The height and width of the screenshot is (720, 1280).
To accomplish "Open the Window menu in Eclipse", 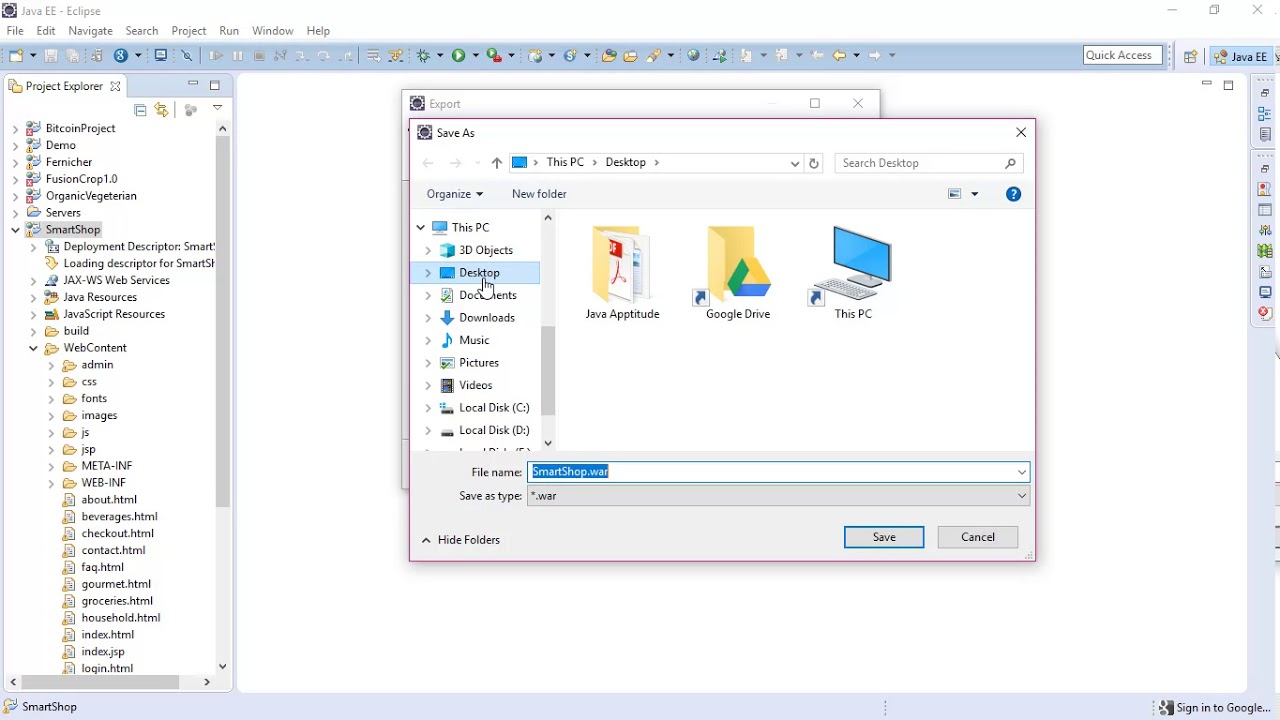I will (x=273, y=31).
